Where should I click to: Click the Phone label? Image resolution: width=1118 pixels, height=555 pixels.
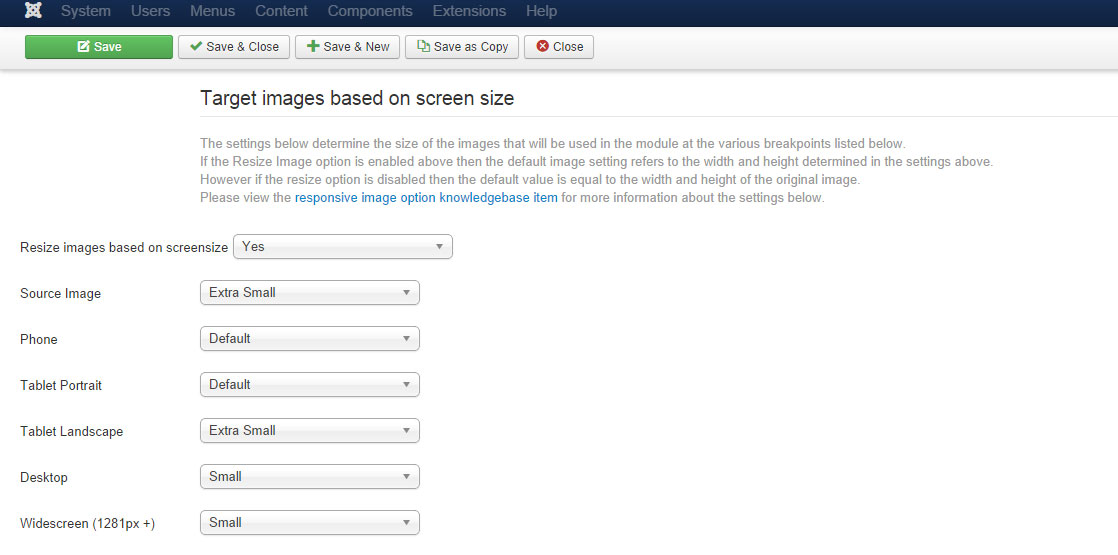coord(39,340)
